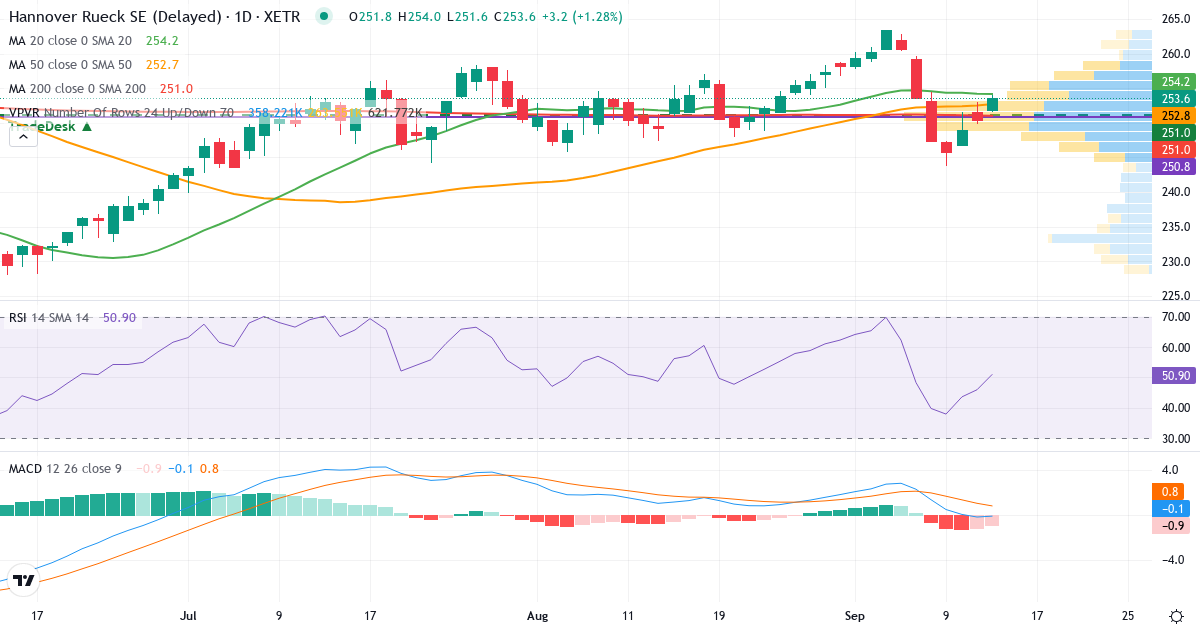The image size is (1200, 630).
Task: Click the O251.8 open price value
Action: coord(370,17)
